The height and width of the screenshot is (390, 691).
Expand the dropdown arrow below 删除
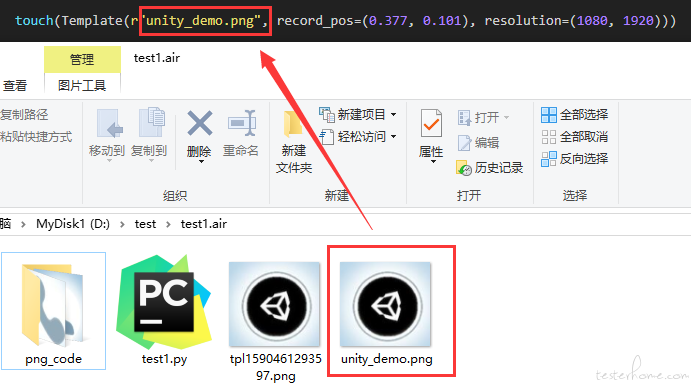click(201, 162)
